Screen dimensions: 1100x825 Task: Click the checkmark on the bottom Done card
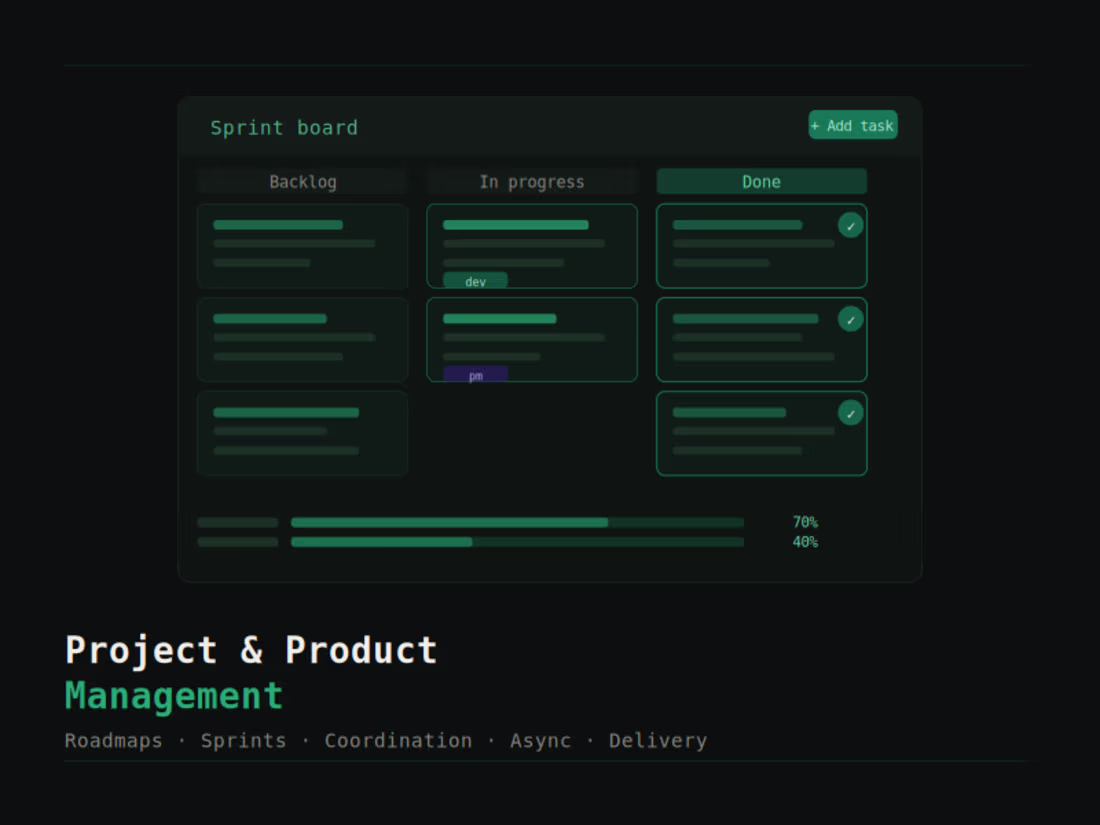[x=851, y=412]
